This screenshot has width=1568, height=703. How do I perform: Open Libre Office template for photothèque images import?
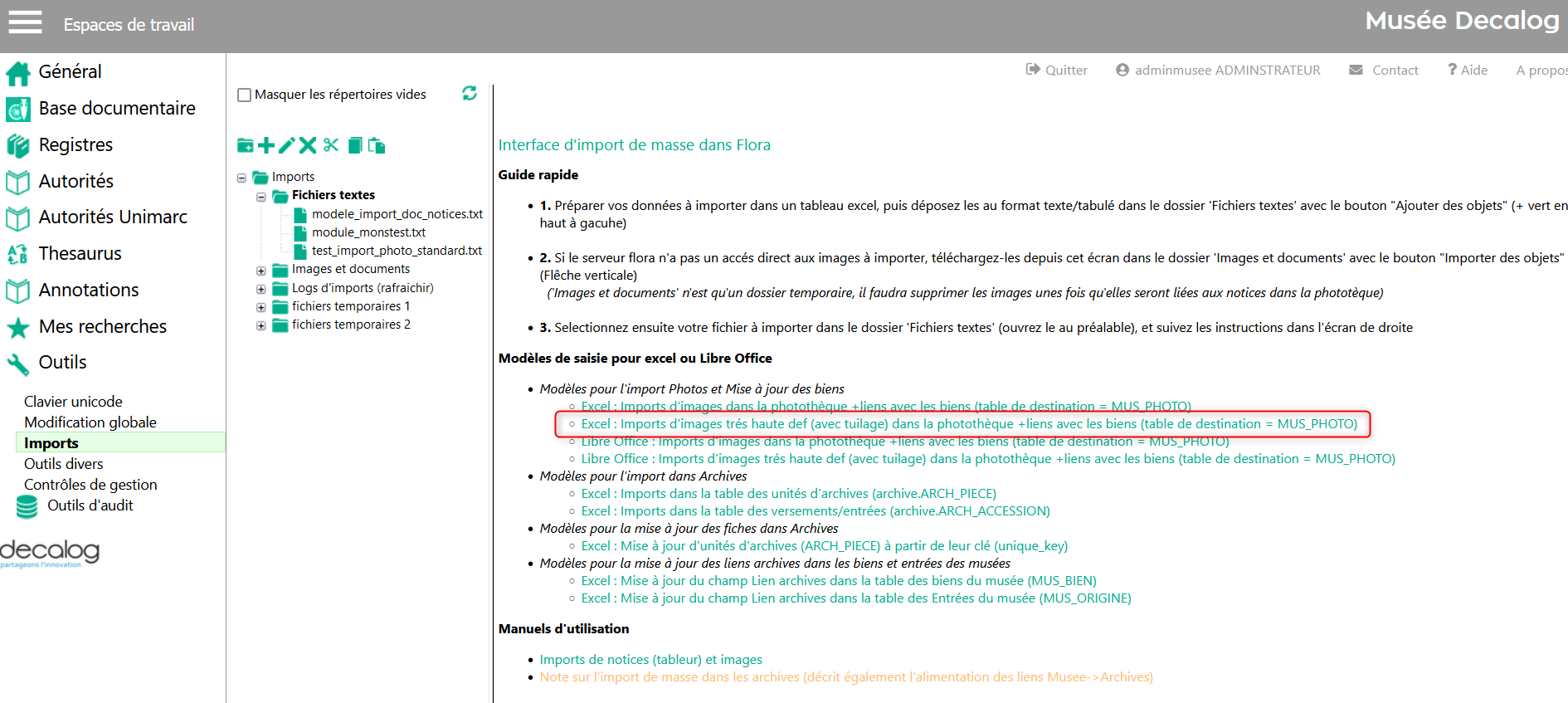[x=905, y=442]
